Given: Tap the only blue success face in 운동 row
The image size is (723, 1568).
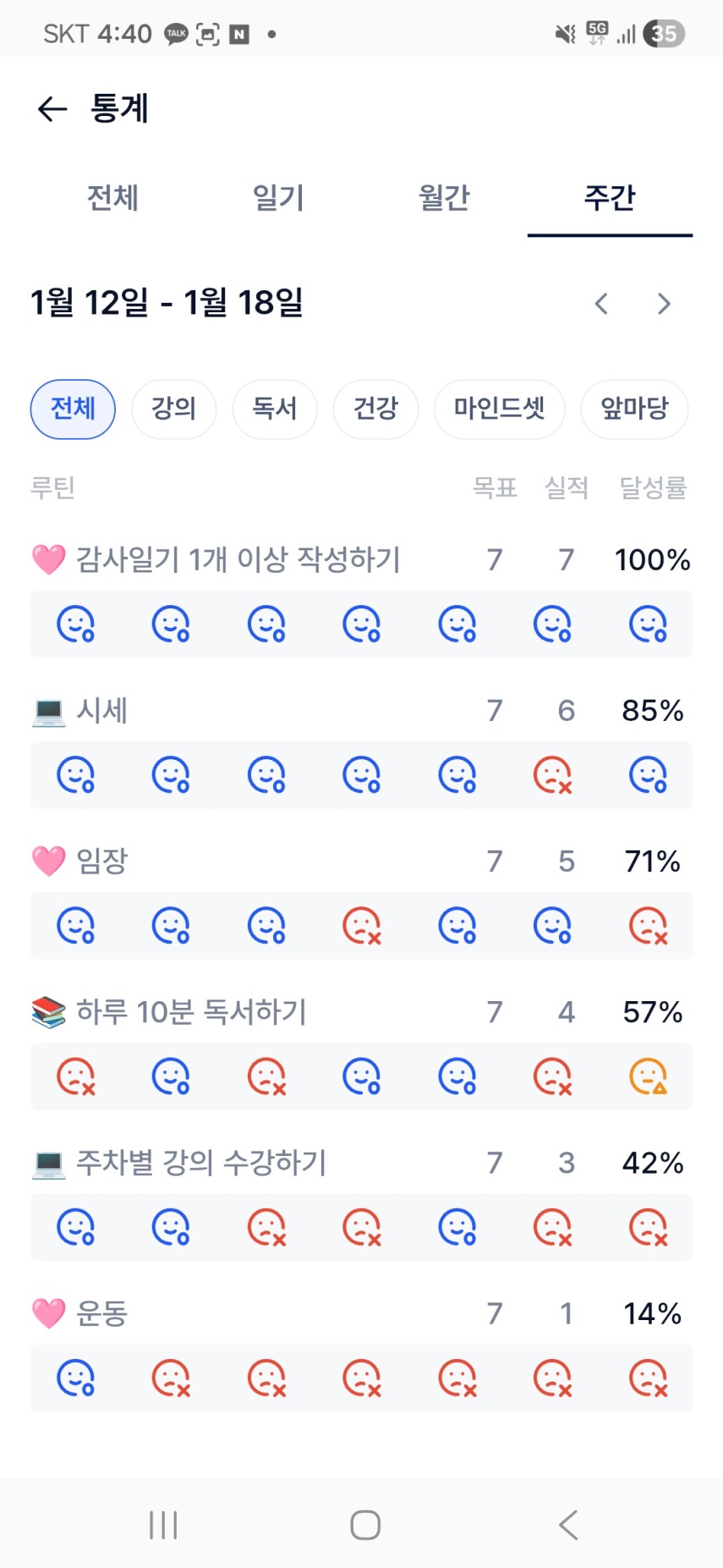Looking at the screenshot, I should tap(75, 1378).
